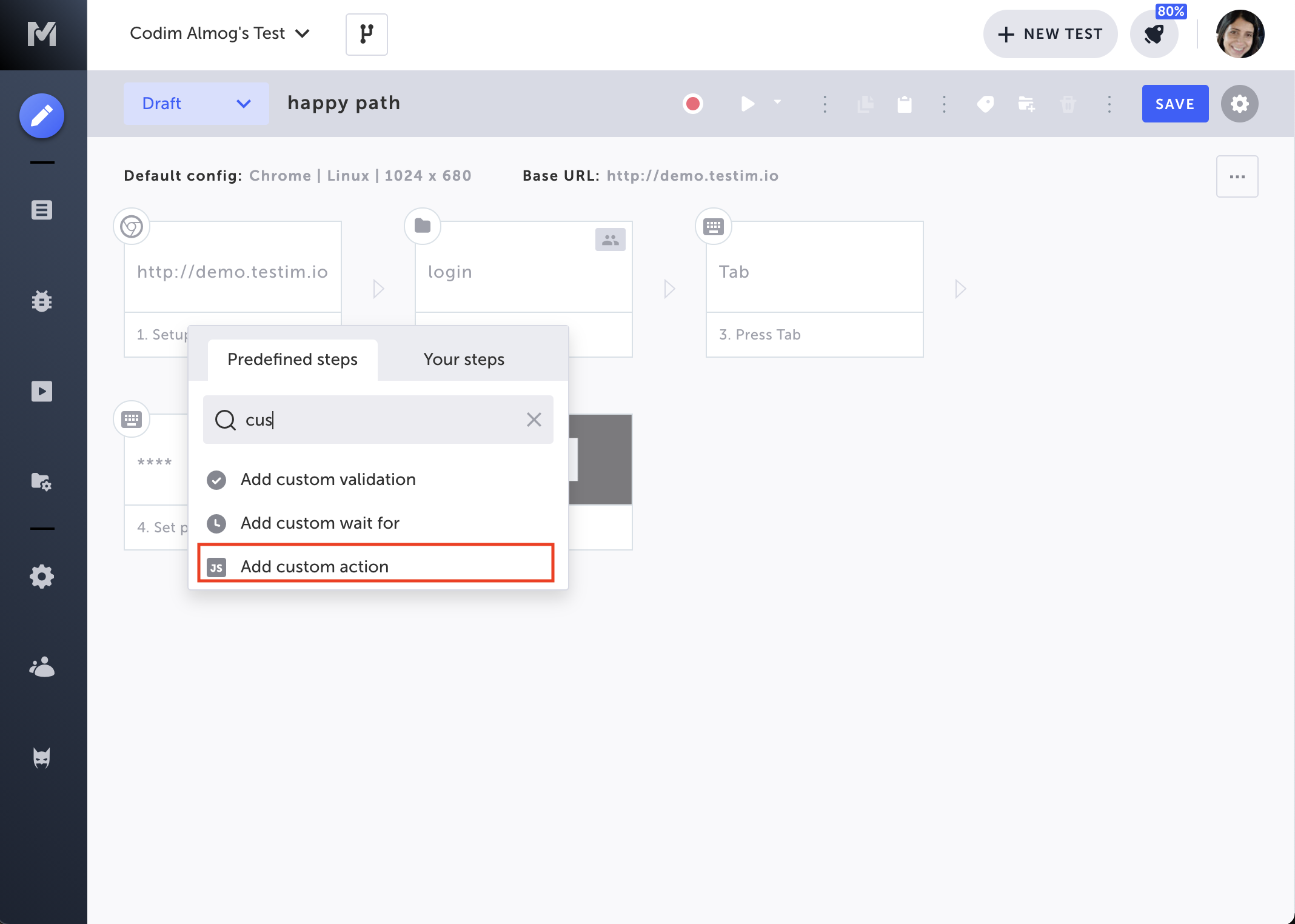This screenshot has height=924, width=1295.
Task: Open the runs sidebar play icon
Action: tap(42, 391)
